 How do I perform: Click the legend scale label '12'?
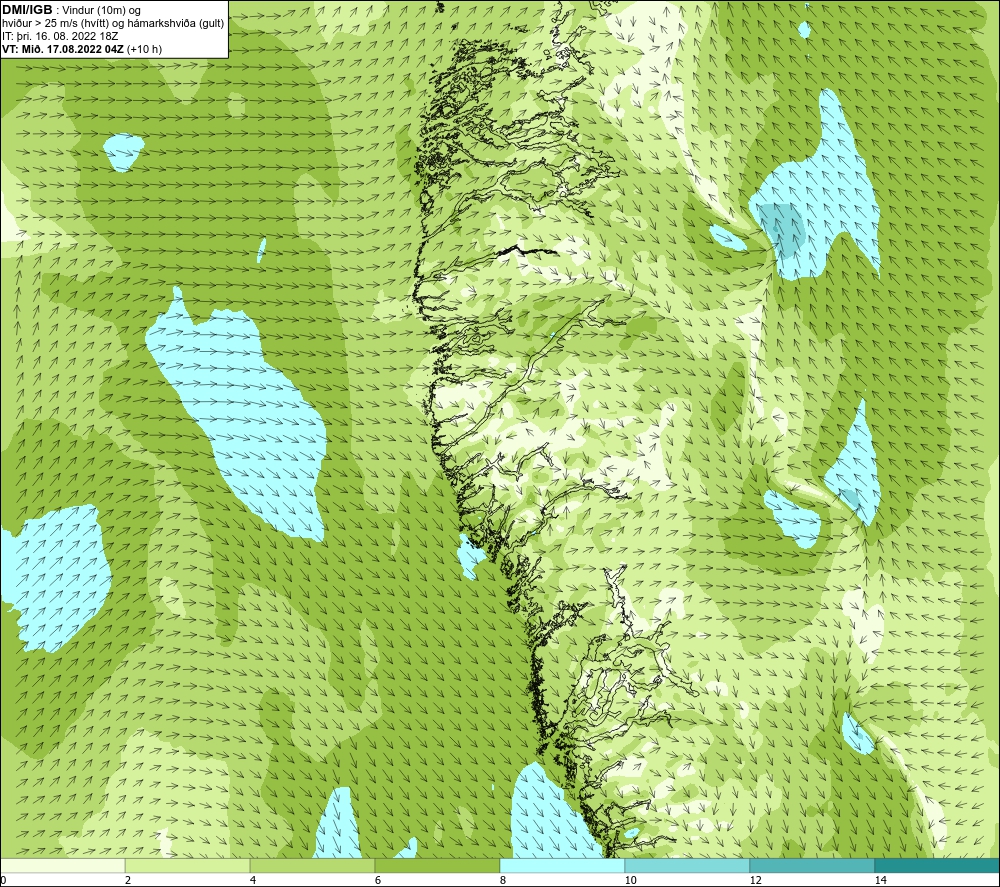click(x=756, y=880)
